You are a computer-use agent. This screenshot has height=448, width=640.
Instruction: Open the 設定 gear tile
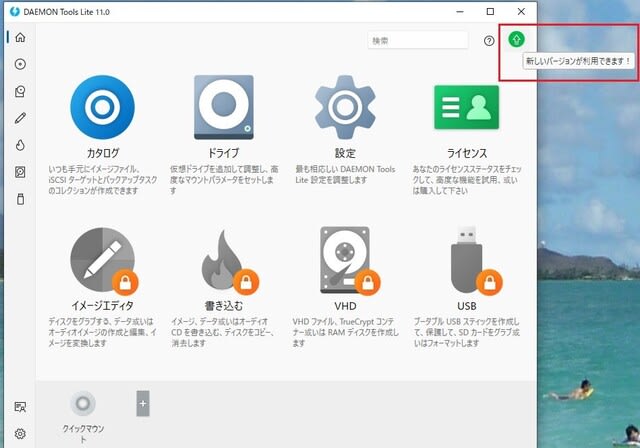coord(345,107)
